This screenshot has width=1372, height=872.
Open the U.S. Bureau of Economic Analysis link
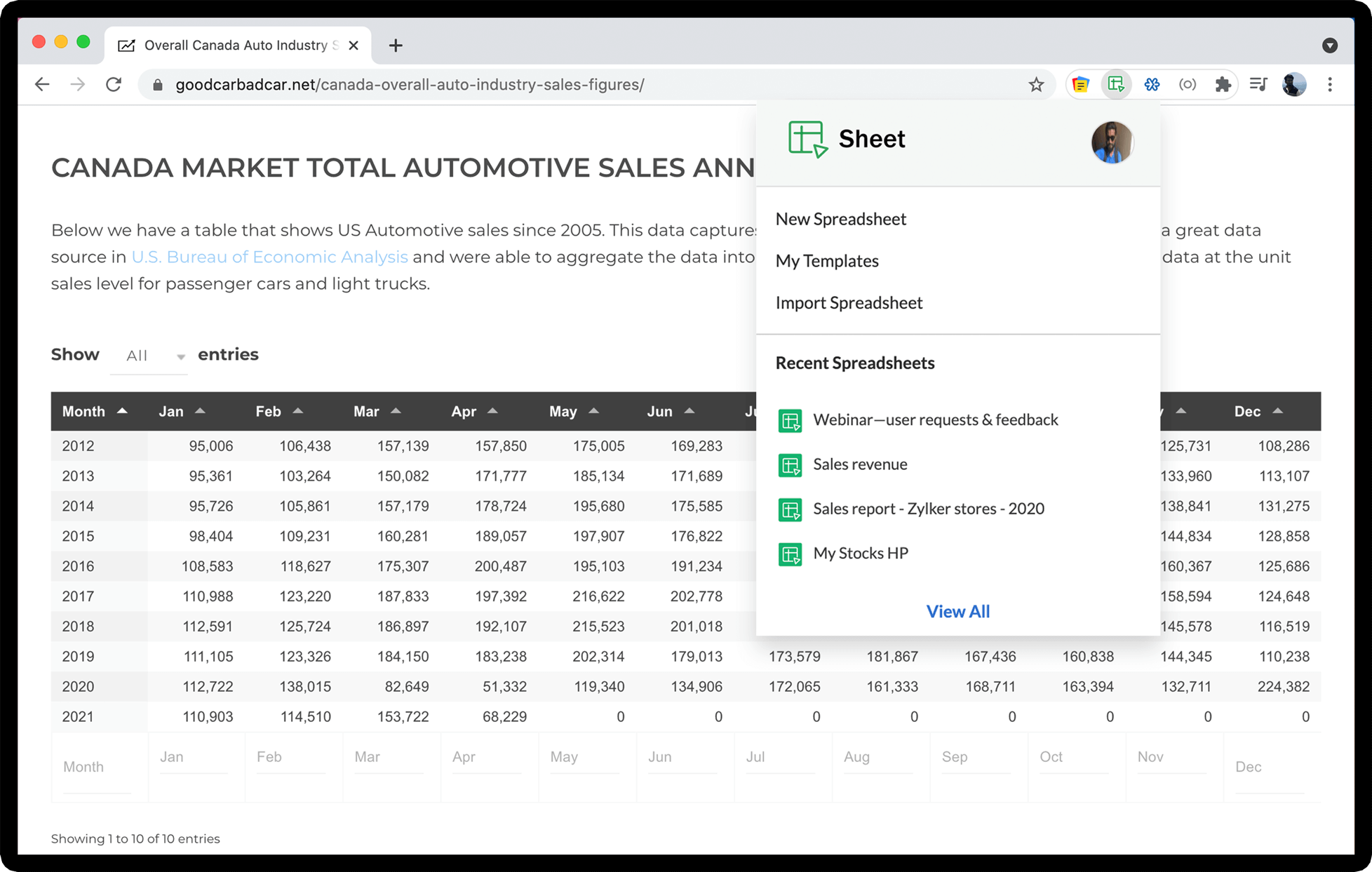269,257
